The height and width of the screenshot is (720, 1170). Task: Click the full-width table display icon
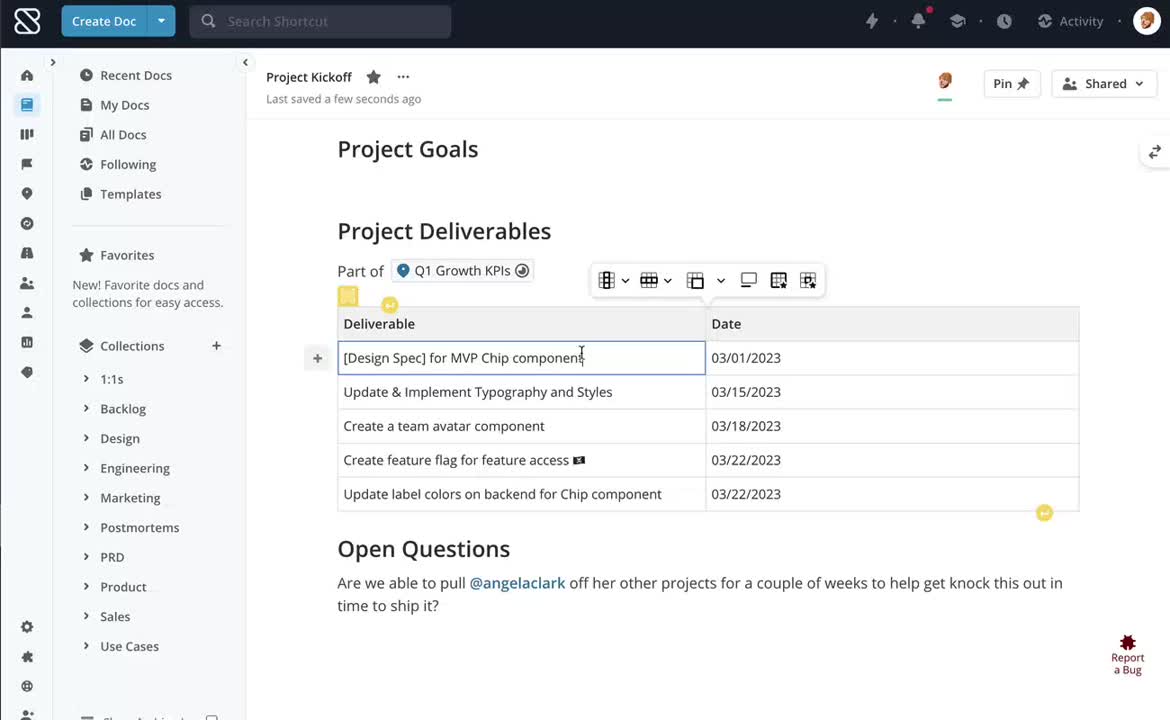(749, 280)
